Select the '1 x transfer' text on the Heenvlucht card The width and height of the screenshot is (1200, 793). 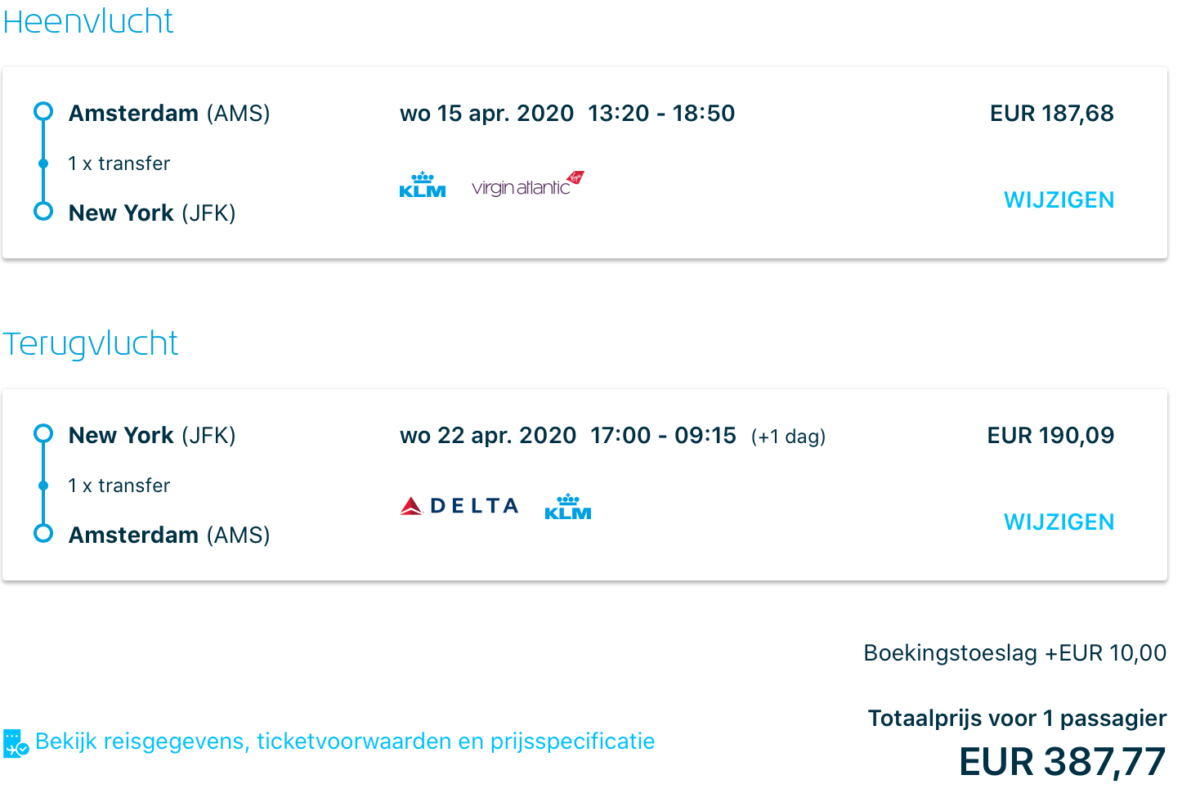(119, 163)
